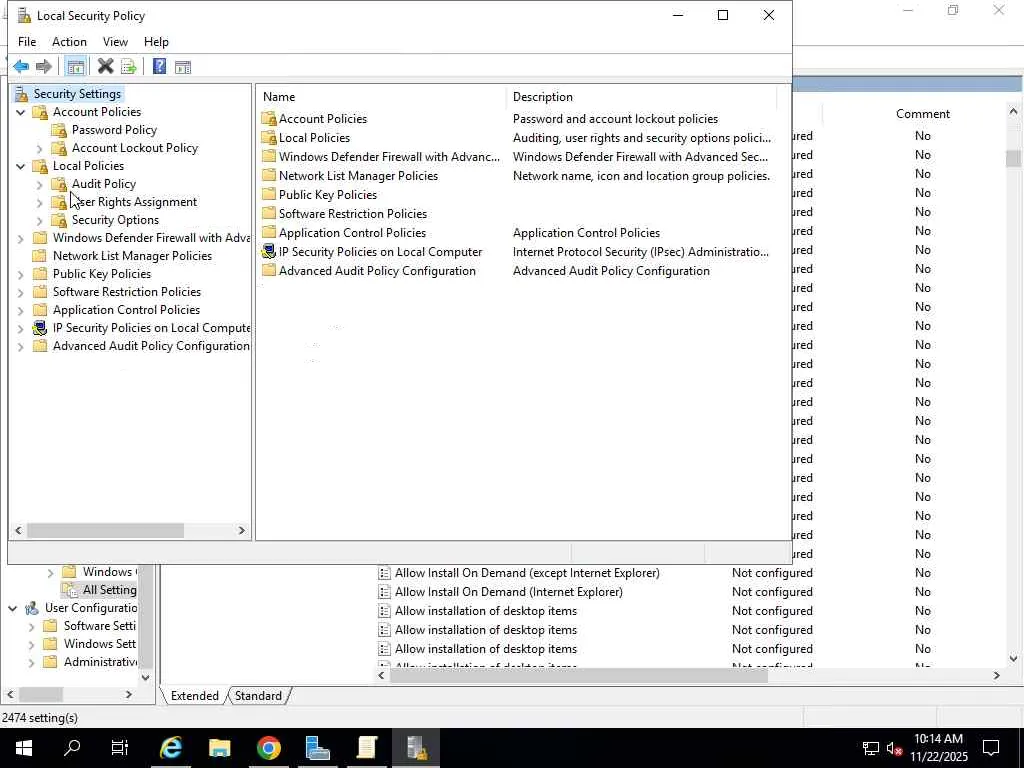
Task: Expand Administrative node in the background window
Action: (x=31, y=662)
